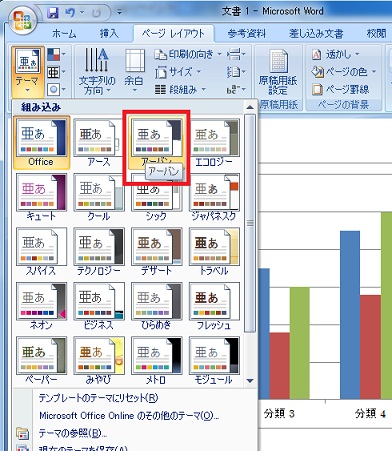Click theme gallery scroll down arrow
The height and width of the screenshot is (451, 392).
250,381
